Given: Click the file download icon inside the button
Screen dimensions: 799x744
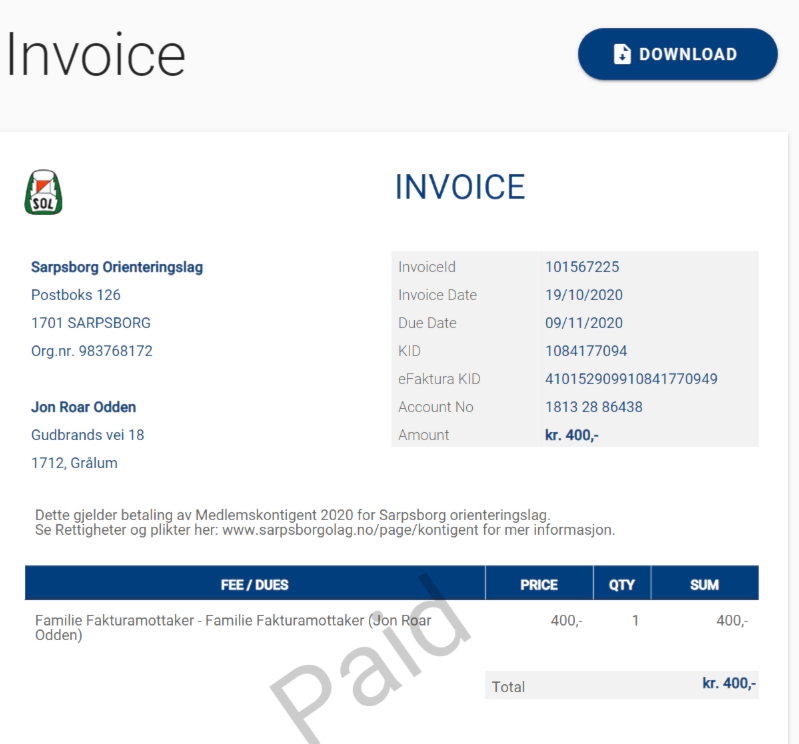Looking at the screenshot, I should click(x=622, y=54).
